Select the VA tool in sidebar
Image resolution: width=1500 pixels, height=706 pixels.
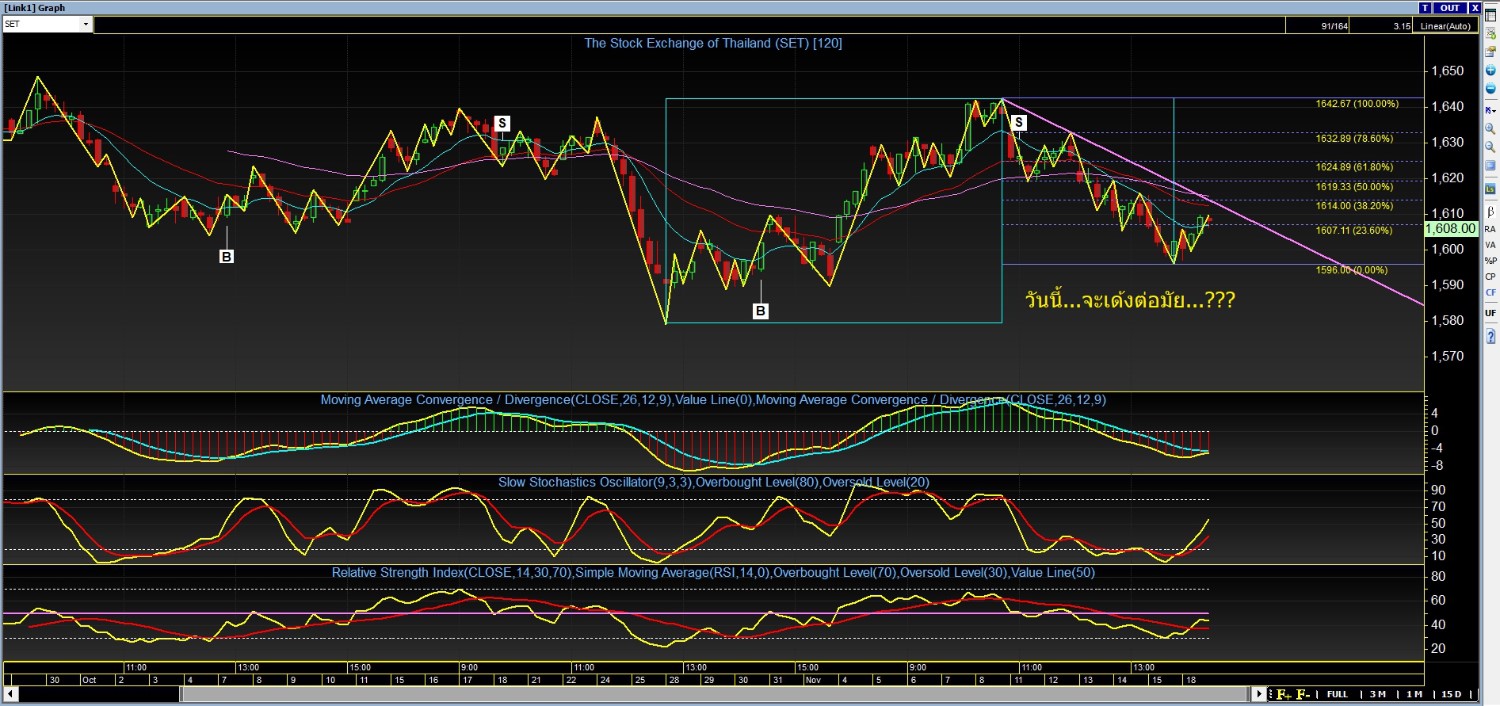click(x=1490, y=245)
